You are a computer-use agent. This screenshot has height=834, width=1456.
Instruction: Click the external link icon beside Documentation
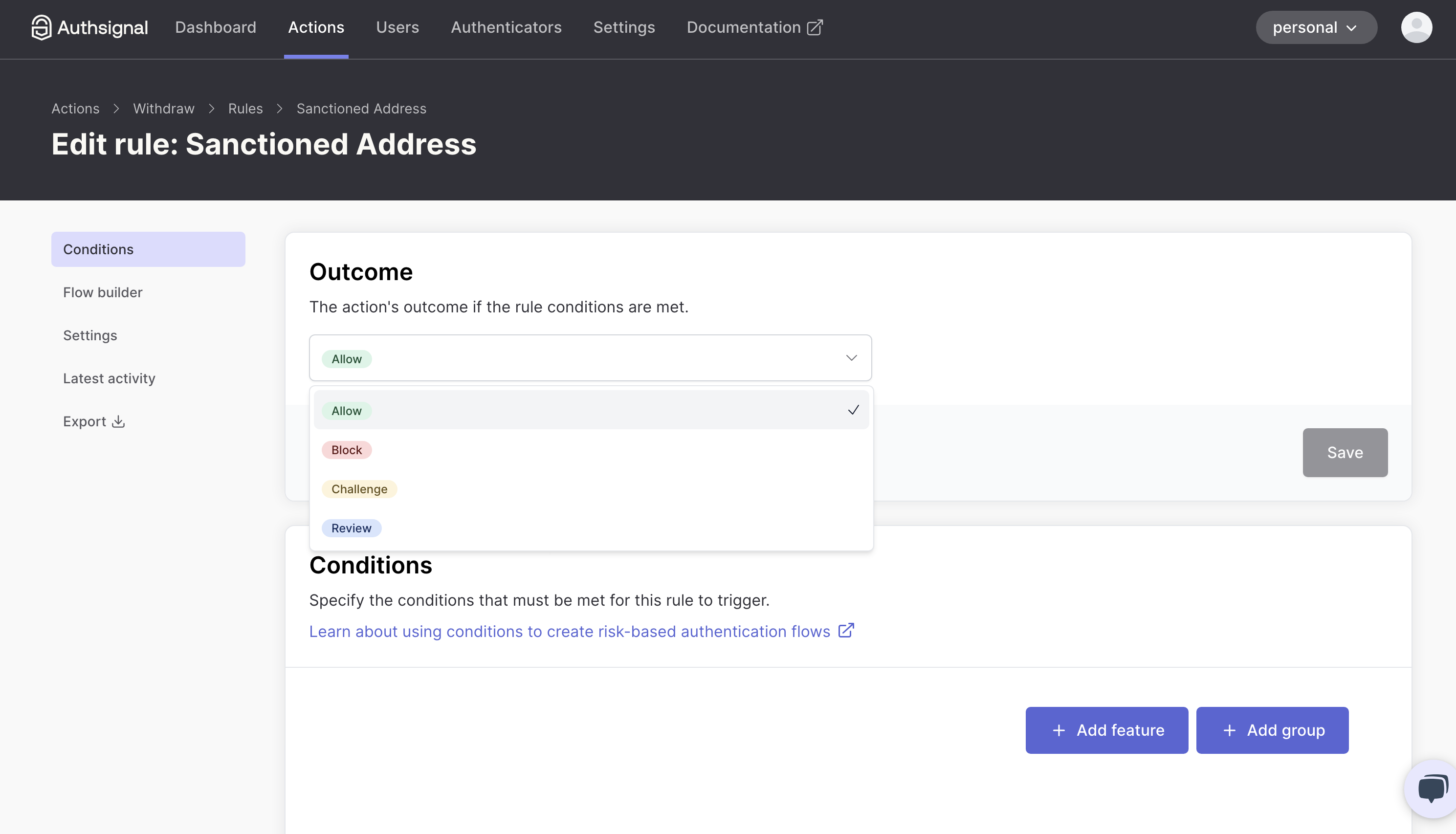815,27
